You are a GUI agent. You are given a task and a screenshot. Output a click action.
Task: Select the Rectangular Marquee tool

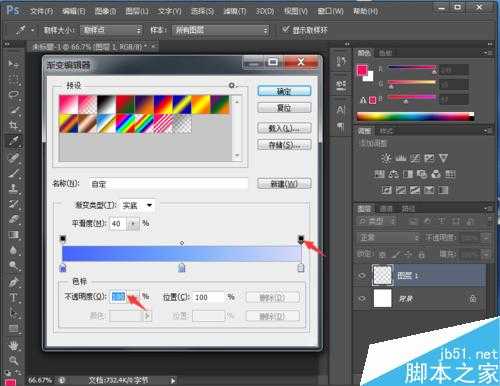(x=13, y=79)
